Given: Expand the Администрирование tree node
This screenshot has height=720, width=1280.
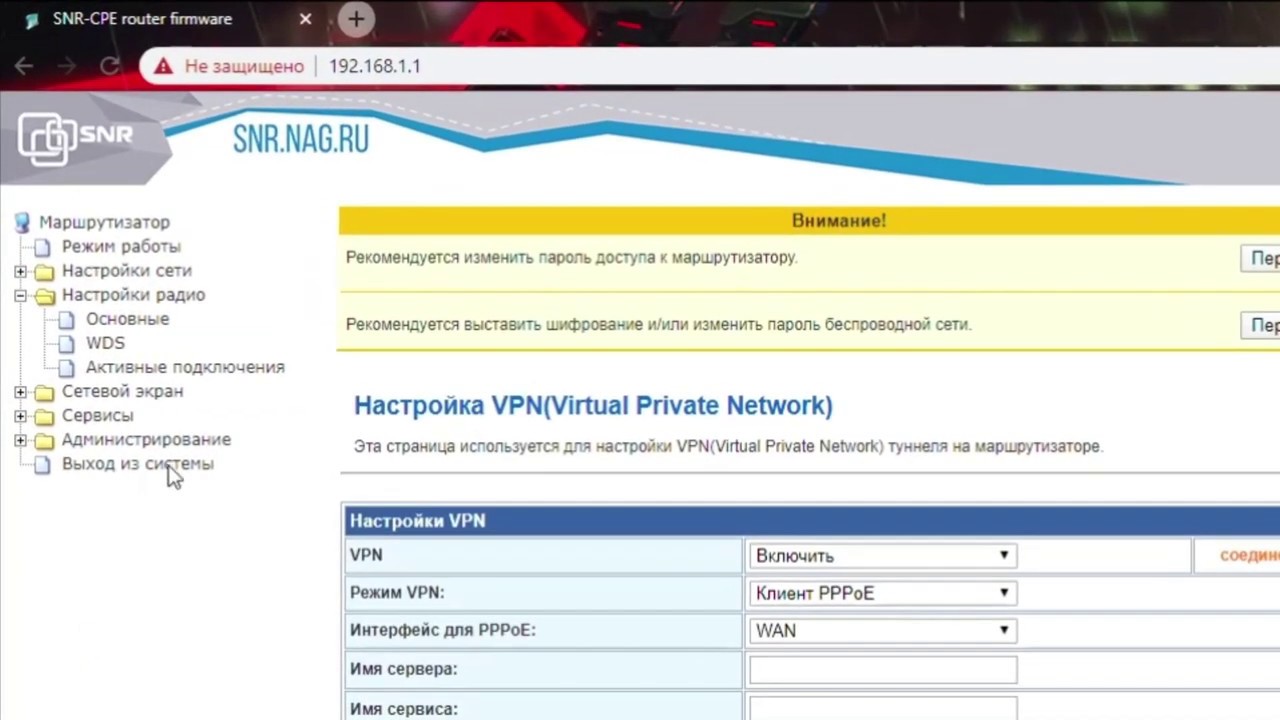Looking at the screenshot, I should pyautogui.click(x=20, y=440).
